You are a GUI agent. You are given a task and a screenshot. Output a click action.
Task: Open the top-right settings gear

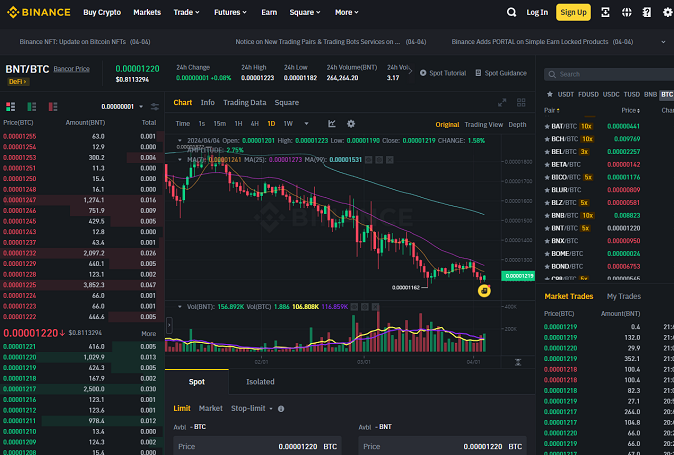(x=668, y=12)
